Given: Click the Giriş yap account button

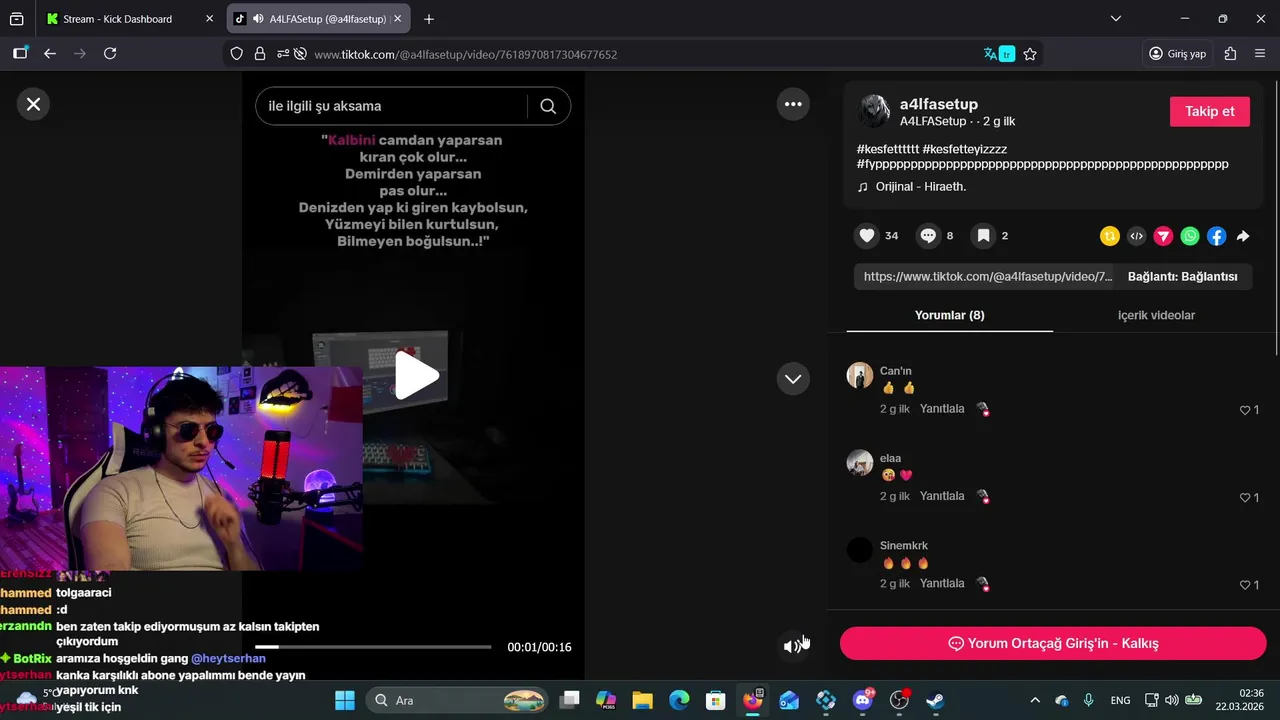Looking at the screenshot, I should [1177, 54].
